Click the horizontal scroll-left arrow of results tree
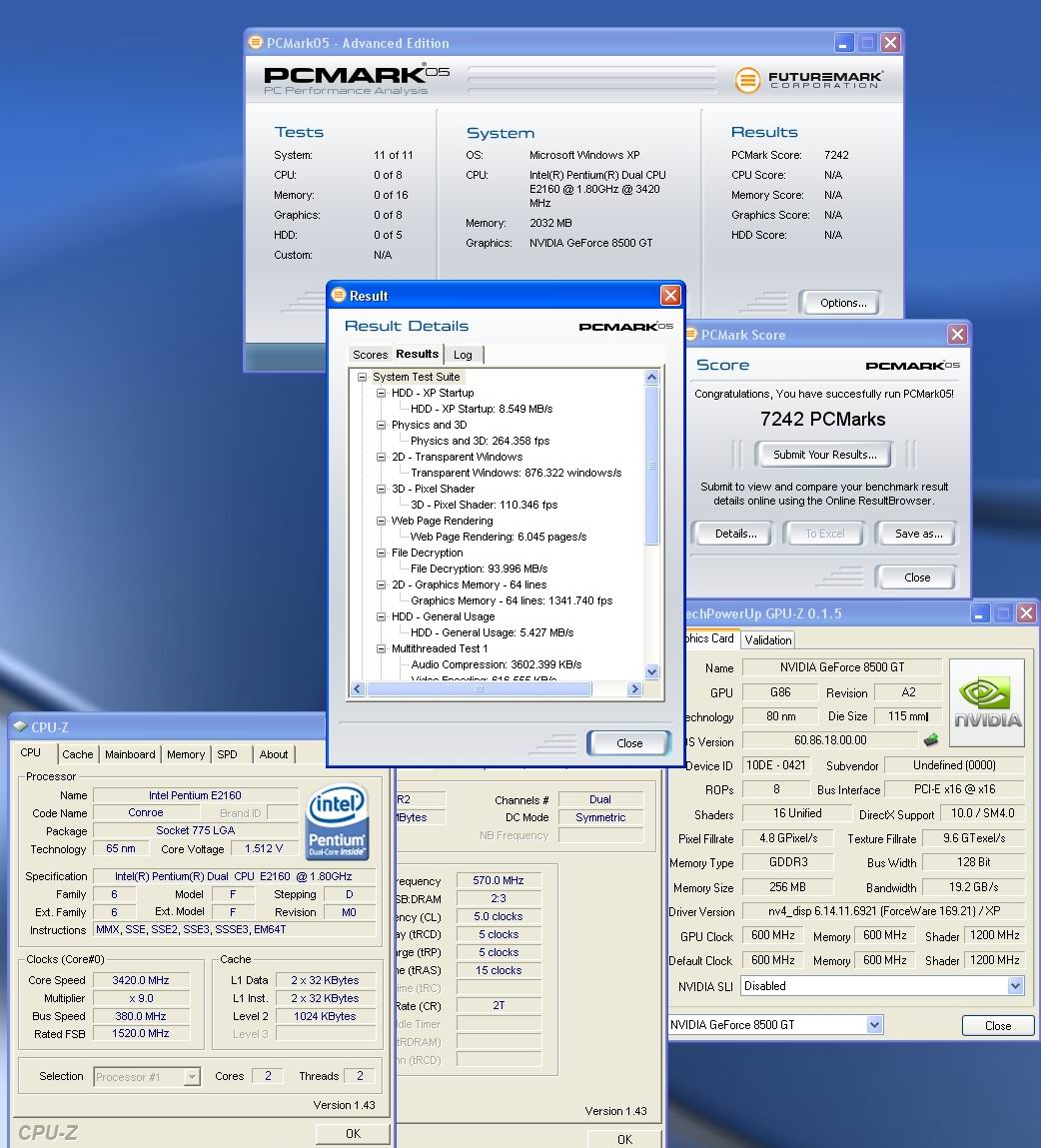The height and width of the screenshot is (1148, 1041). pos(358,689)
